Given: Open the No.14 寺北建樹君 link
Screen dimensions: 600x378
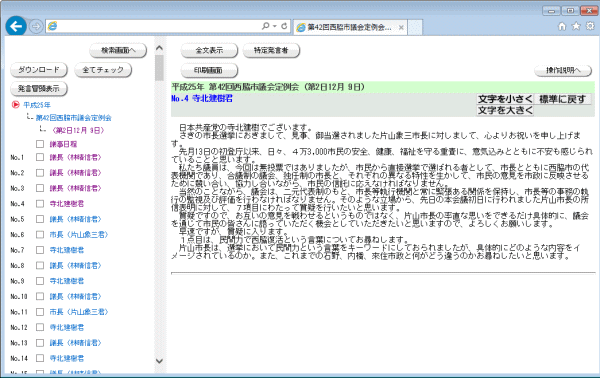Looking at the screenshot, I should pos(67,358).
